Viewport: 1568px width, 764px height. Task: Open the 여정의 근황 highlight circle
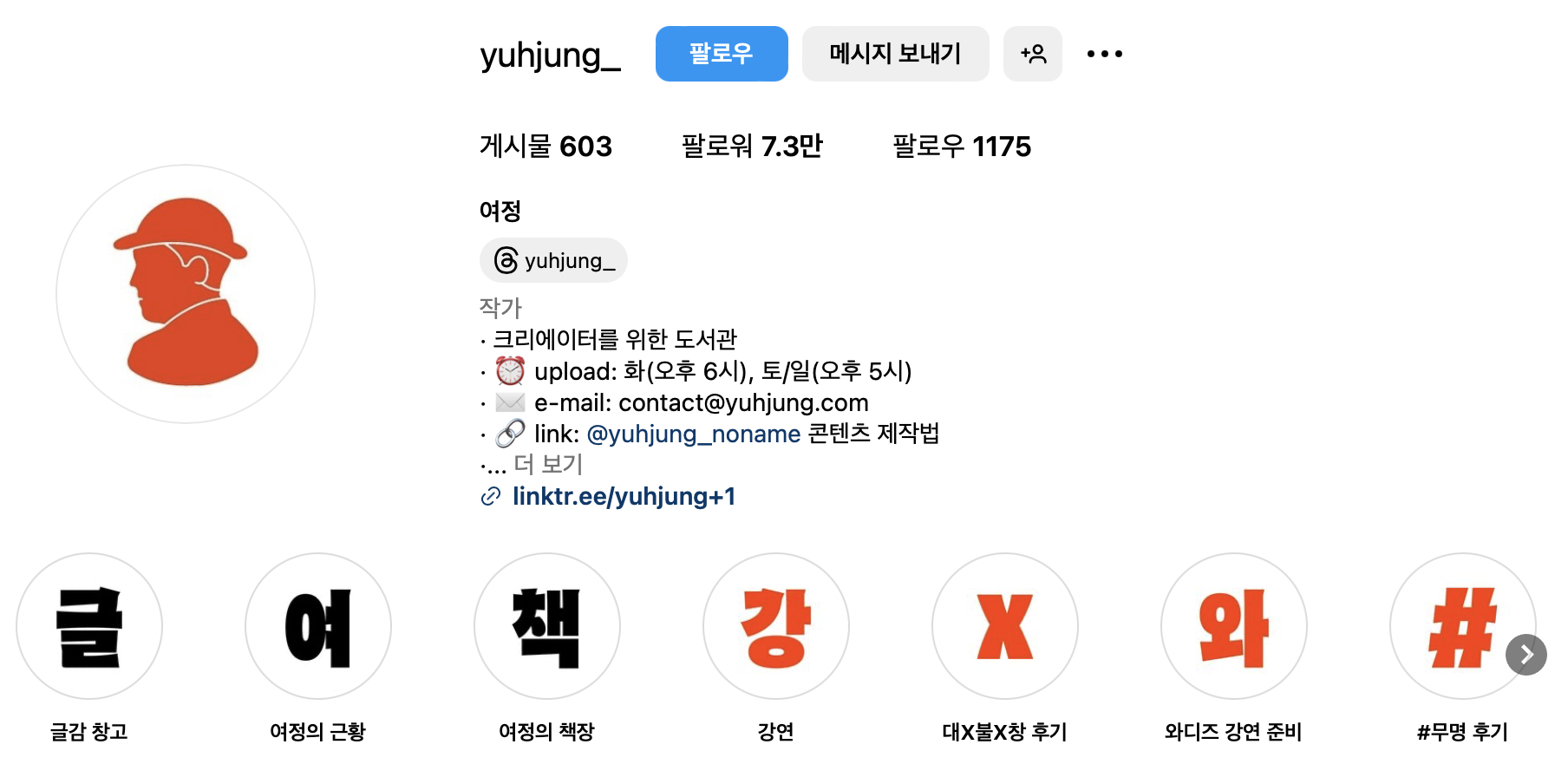point(318,626)
